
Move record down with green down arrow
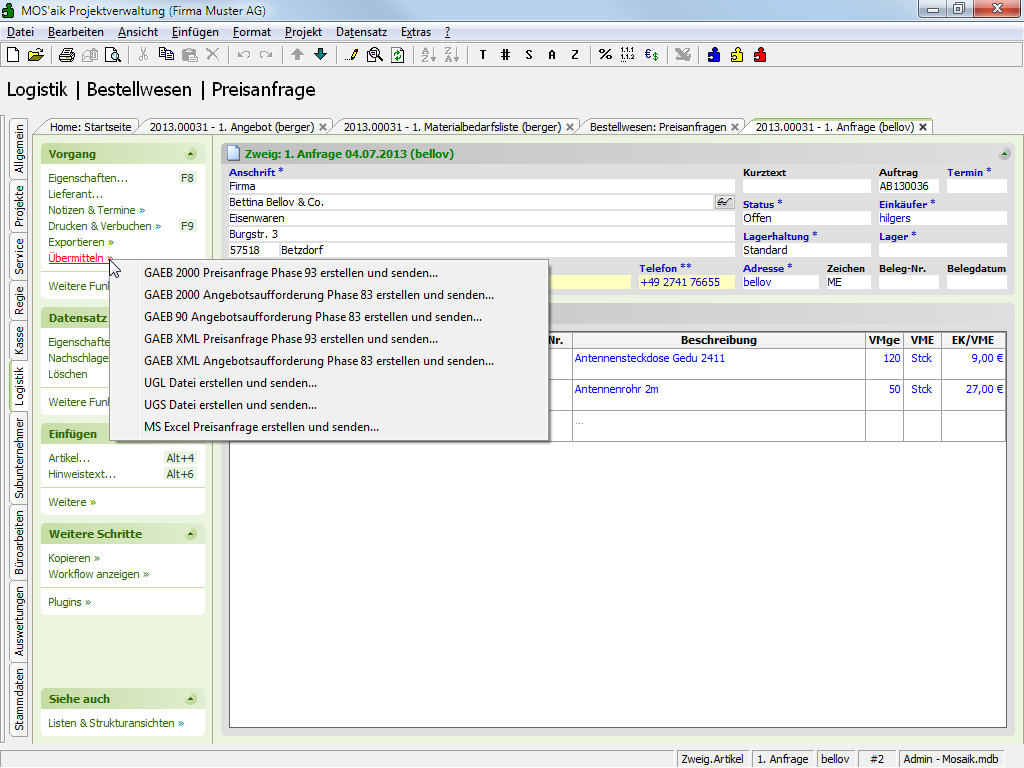click(x=320, y=55)
